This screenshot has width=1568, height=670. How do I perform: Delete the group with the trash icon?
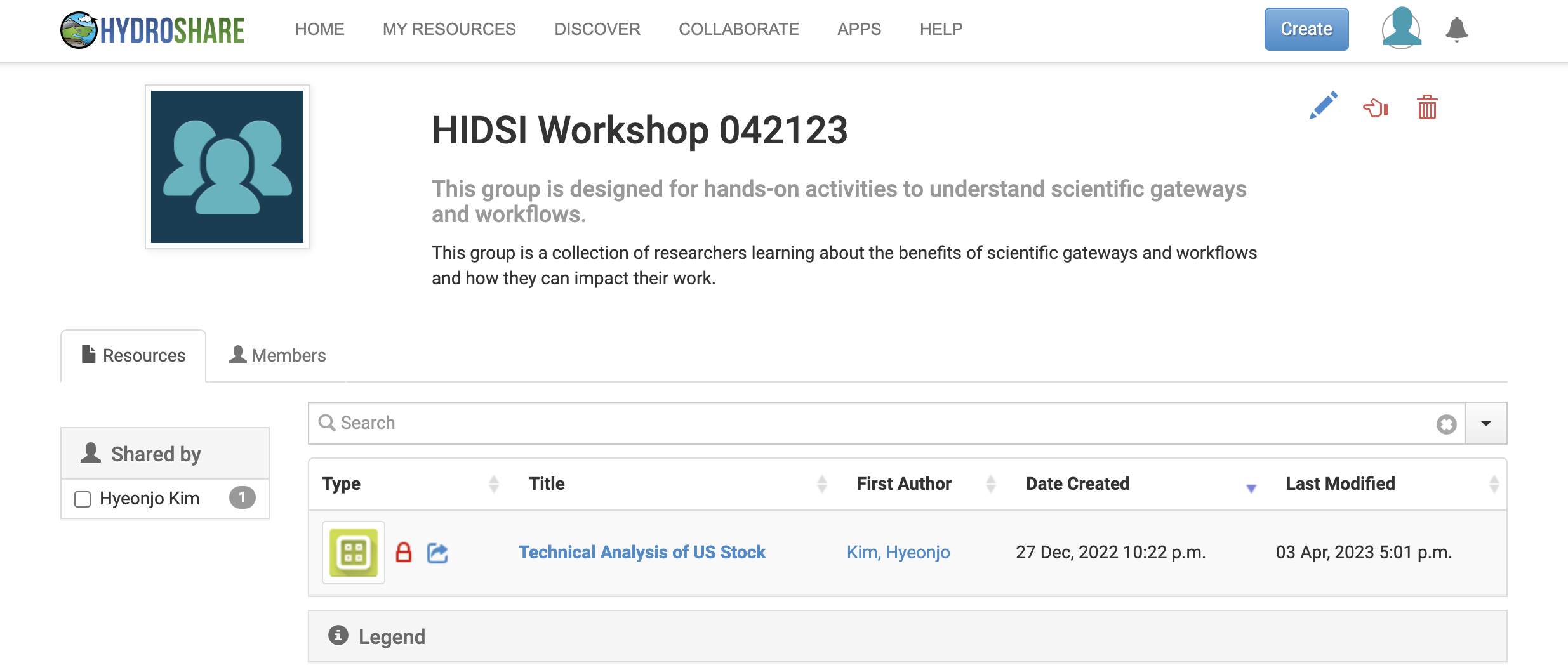pyautogui.click(x=1427, y=107)
